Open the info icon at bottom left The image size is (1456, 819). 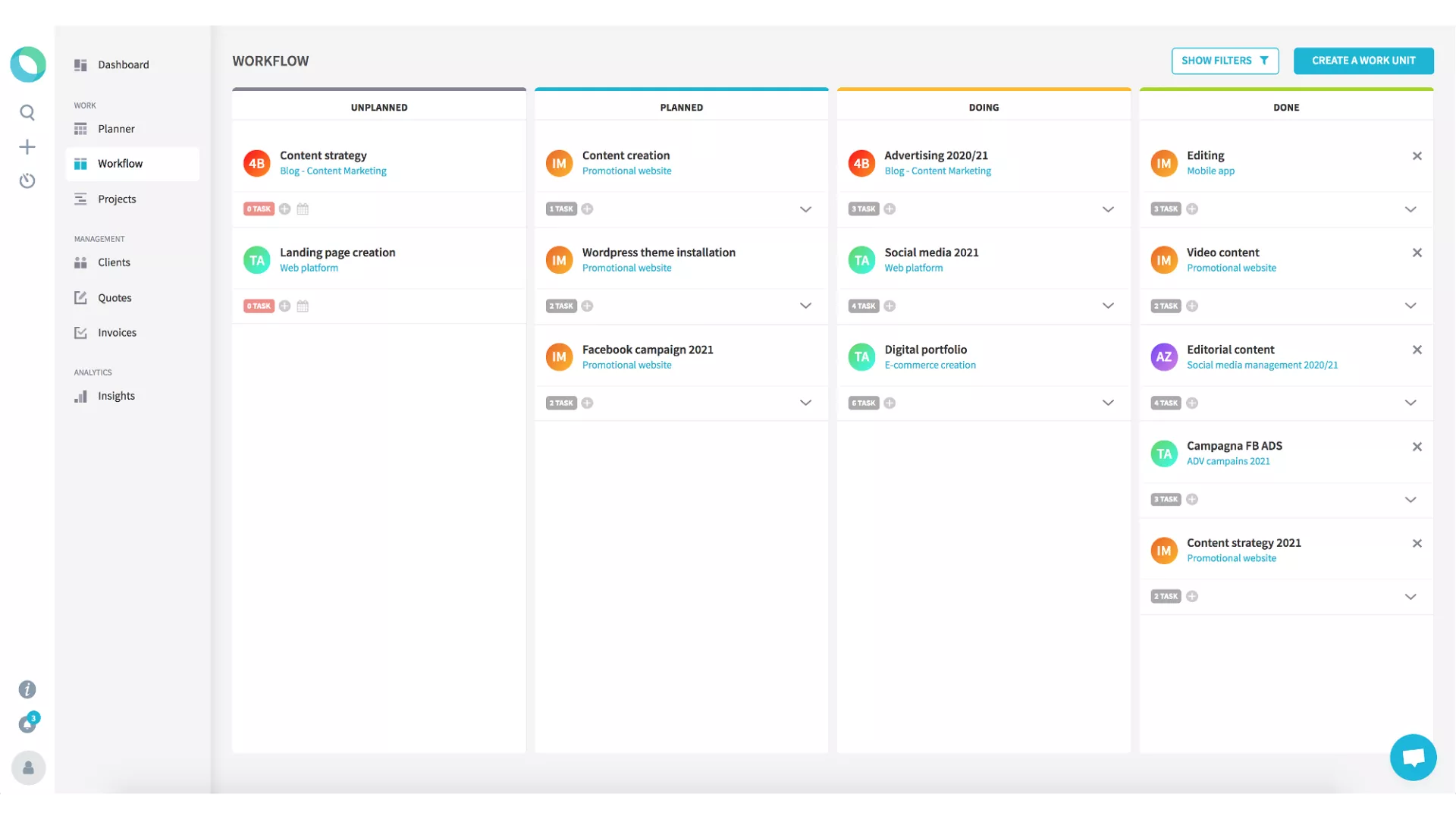(x=27, y=689)
